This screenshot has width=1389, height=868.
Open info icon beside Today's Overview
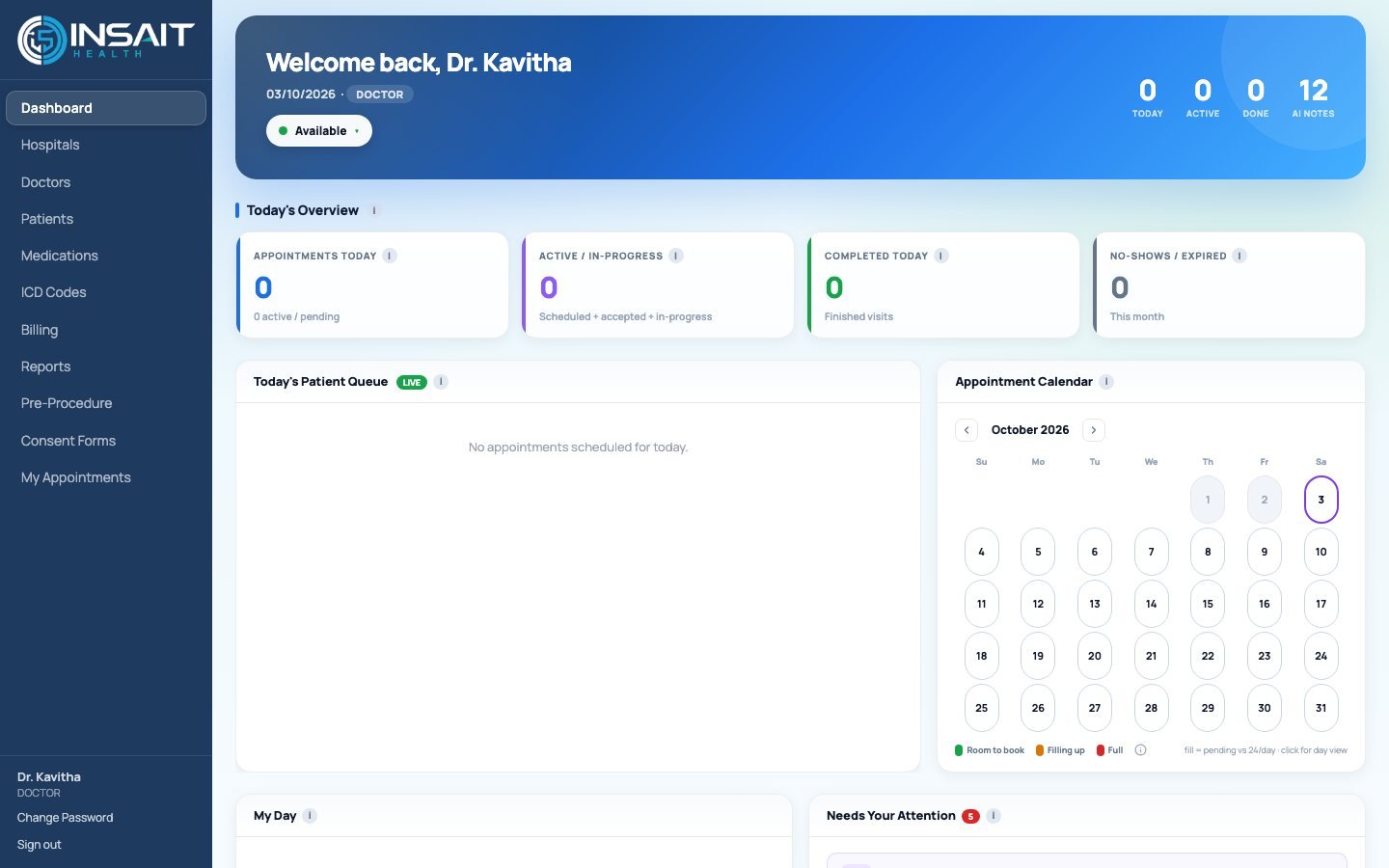[374, 210]
